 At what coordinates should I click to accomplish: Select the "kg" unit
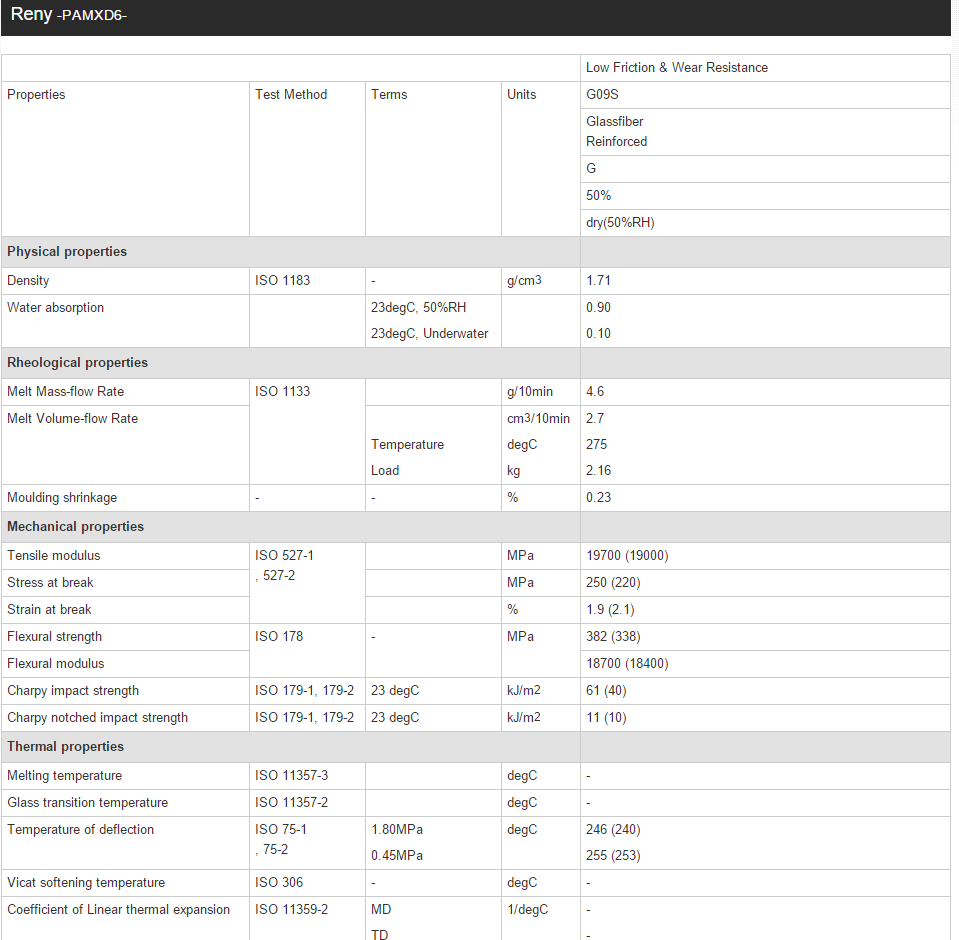pyautogui.click(x=514, y=470)
